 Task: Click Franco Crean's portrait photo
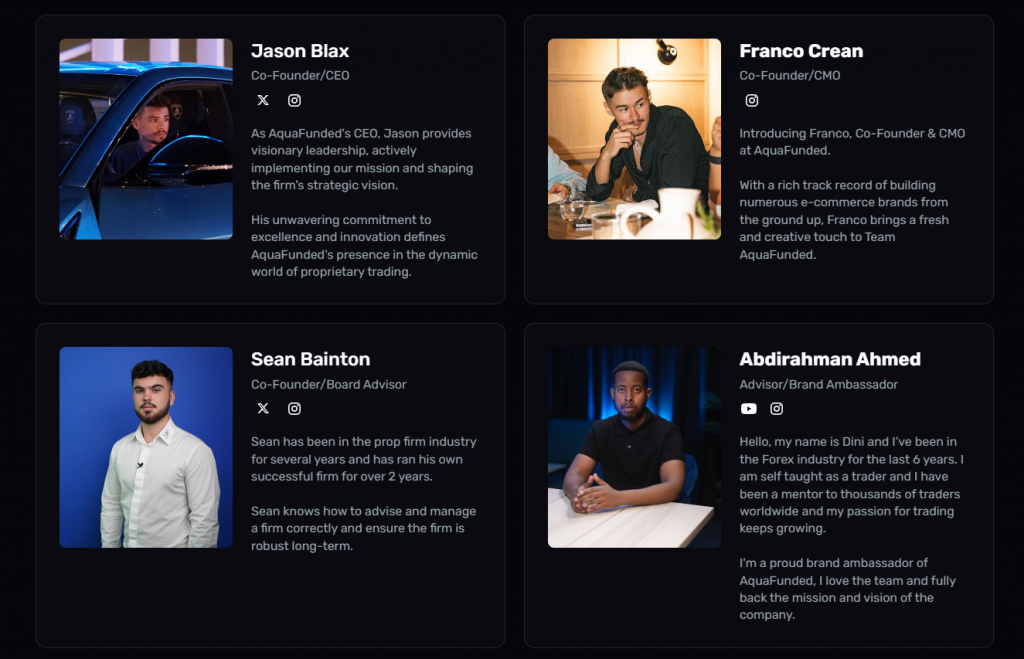[634, 138]
